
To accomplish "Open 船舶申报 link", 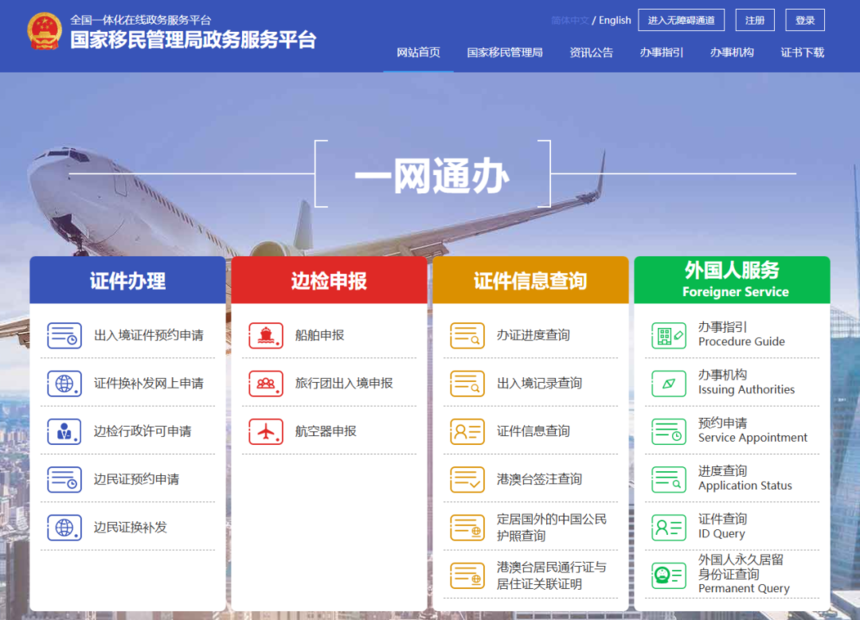I will pos(320,335).
